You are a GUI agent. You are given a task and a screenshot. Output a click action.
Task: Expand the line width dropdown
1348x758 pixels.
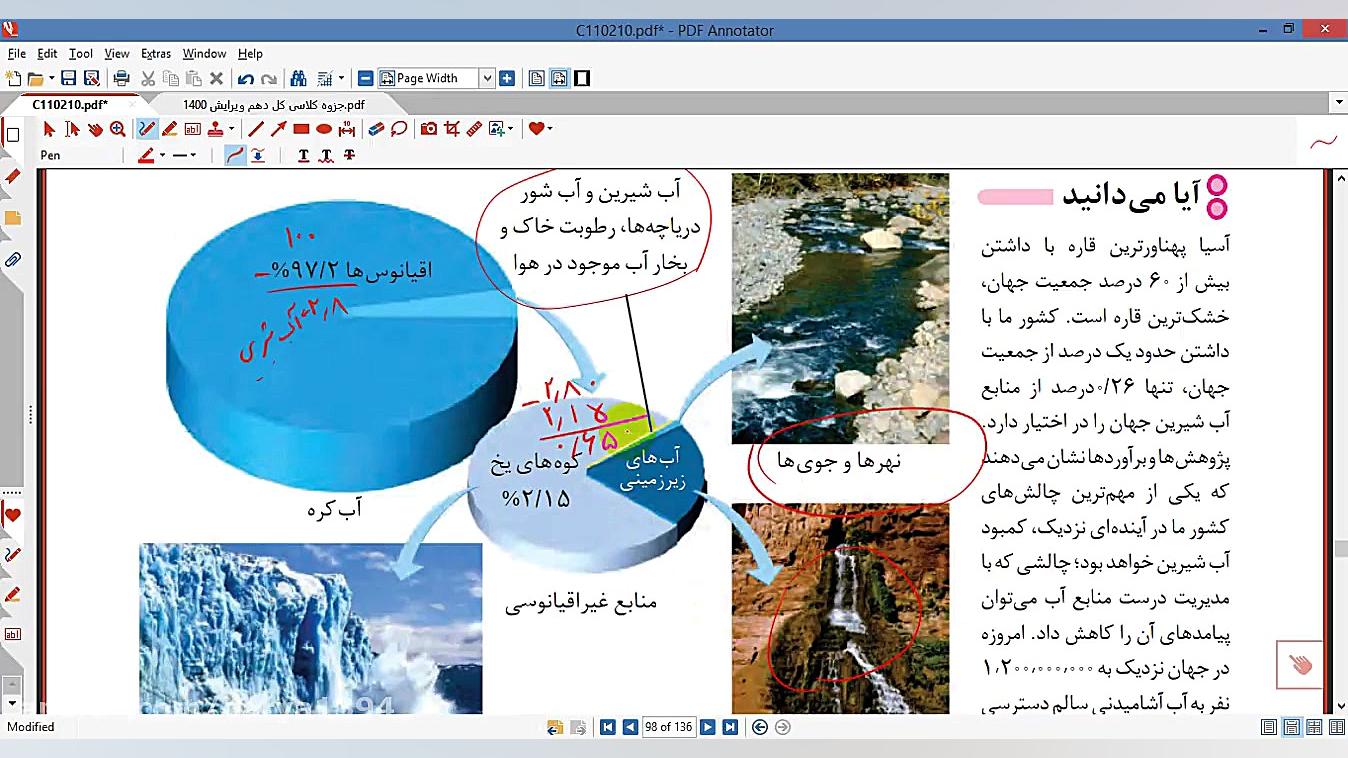click(192, 155)
